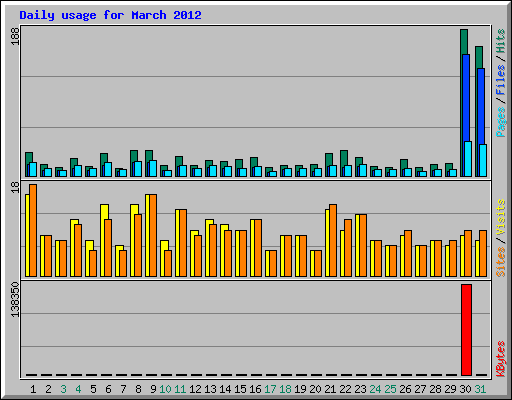Click x-axis day label "13"
The width and height of the screenshot is (512, 400).
(x=210, y=389)
